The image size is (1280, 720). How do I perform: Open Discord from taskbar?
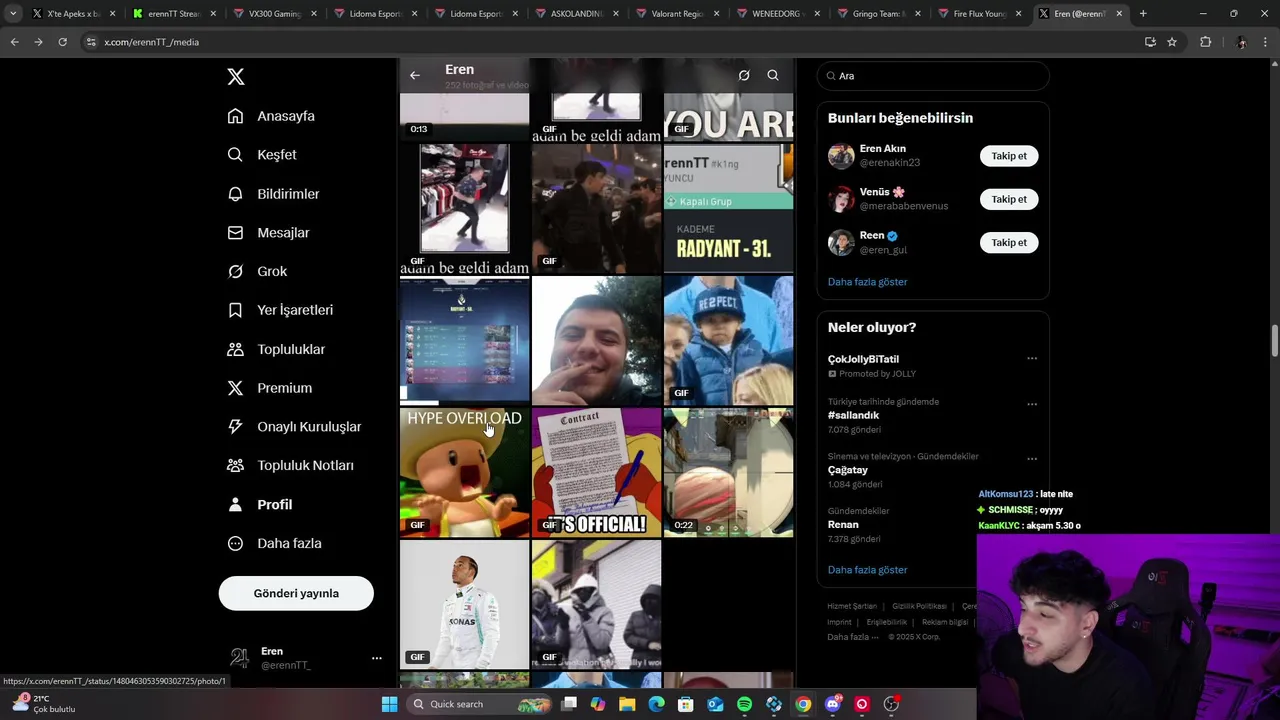click(833, 704)
